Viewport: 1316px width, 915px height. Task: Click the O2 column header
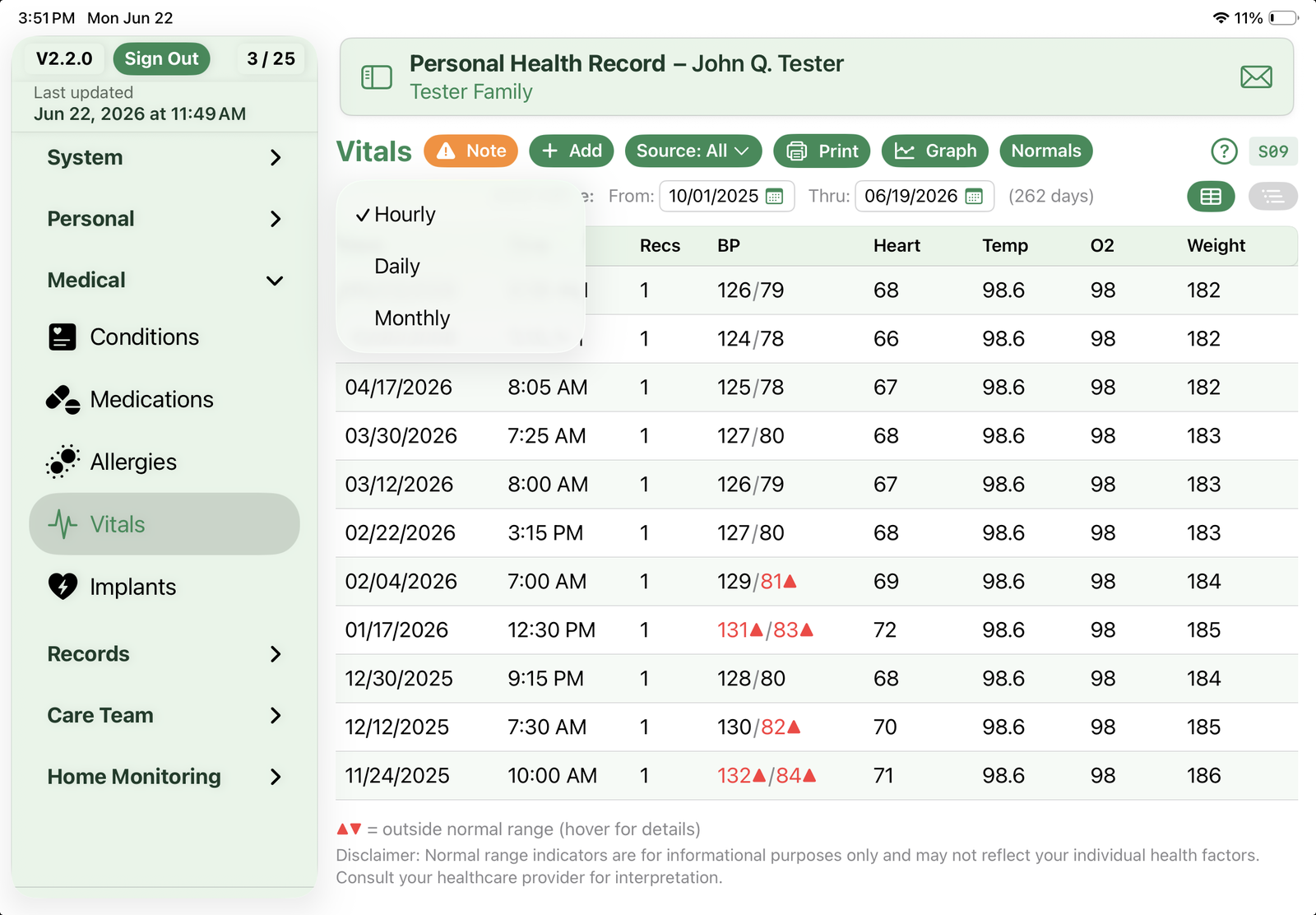click(x=1102, y=246)
